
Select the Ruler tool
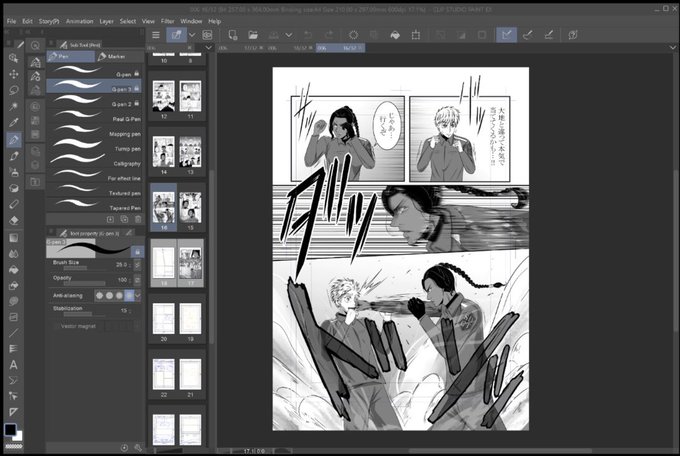13,412
